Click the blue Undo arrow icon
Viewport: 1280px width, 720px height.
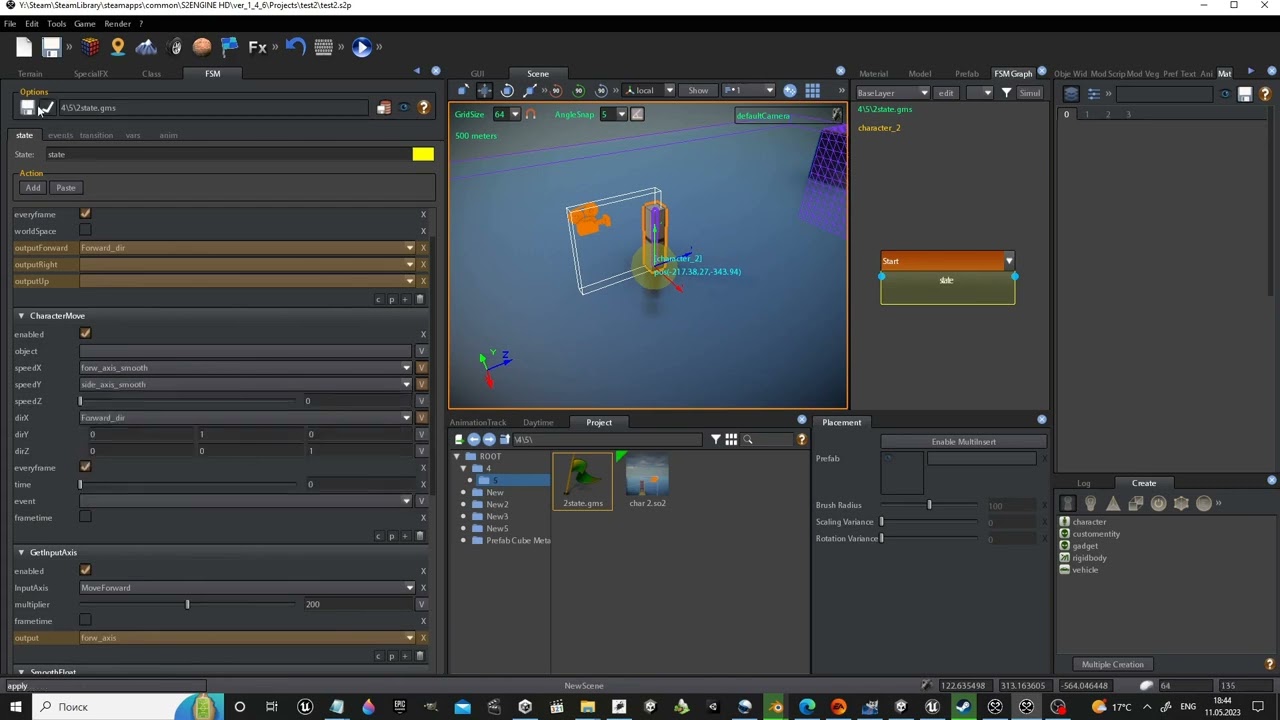pos(295,46)
